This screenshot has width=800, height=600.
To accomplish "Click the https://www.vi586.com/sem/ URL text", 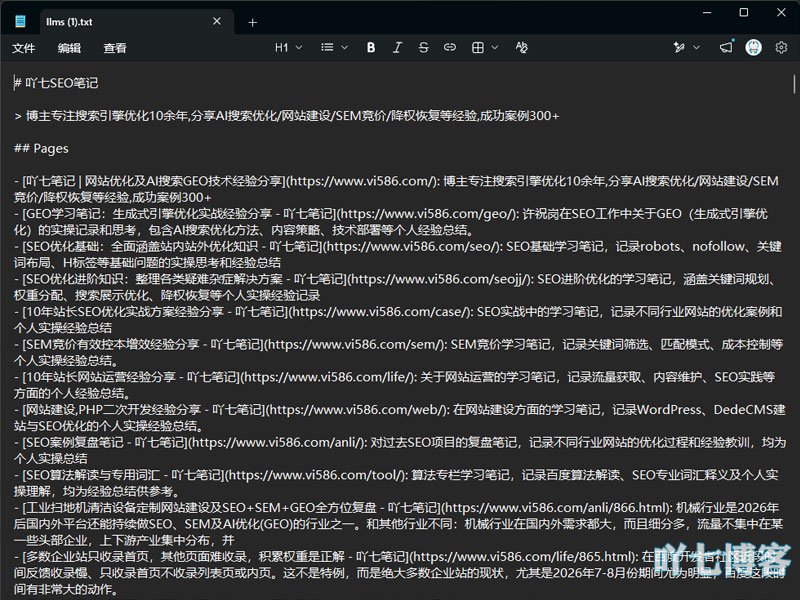I will click(x=355, y=344).
